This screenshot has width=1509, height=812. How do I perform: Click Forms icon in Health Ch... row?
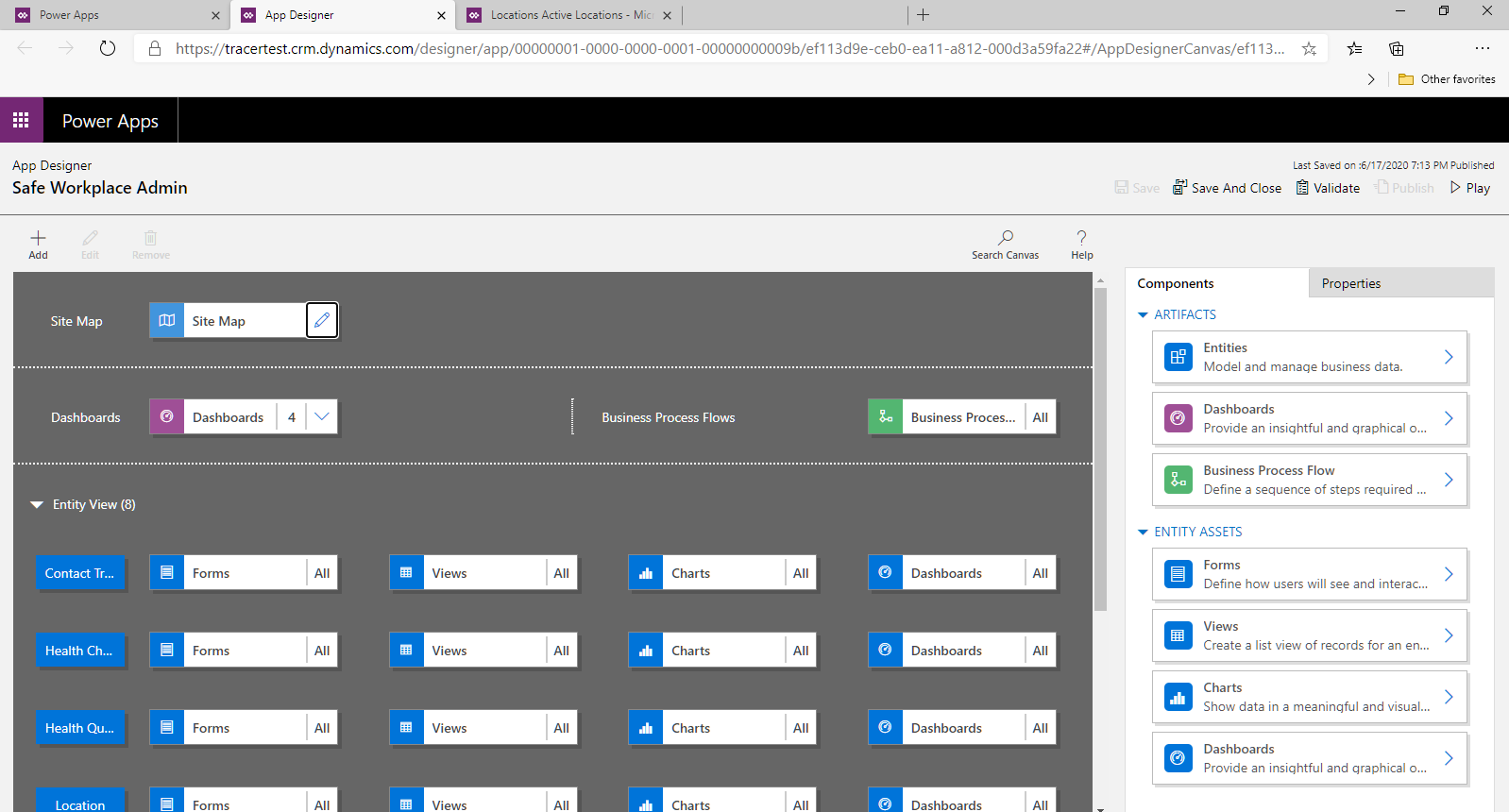pos(167,650)
